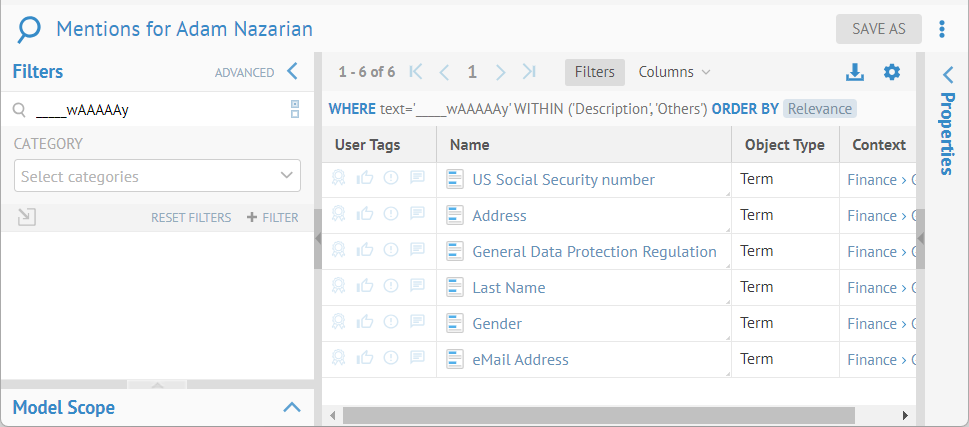Click the warning icon for Gender row

[x=391, y=324]
